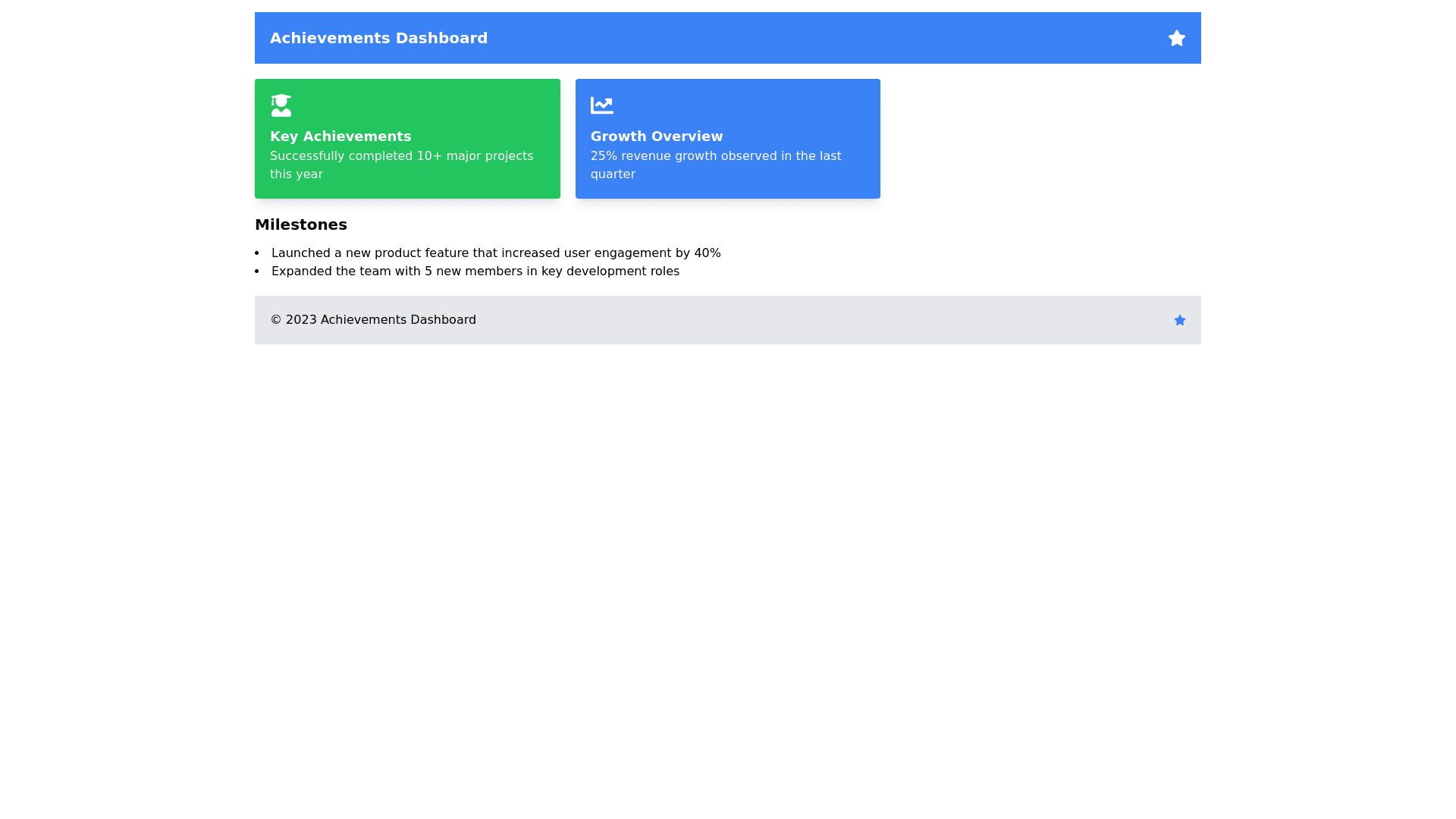
Task: Click the Achievements Dashboard header title
Action: (x=378, y=38)
